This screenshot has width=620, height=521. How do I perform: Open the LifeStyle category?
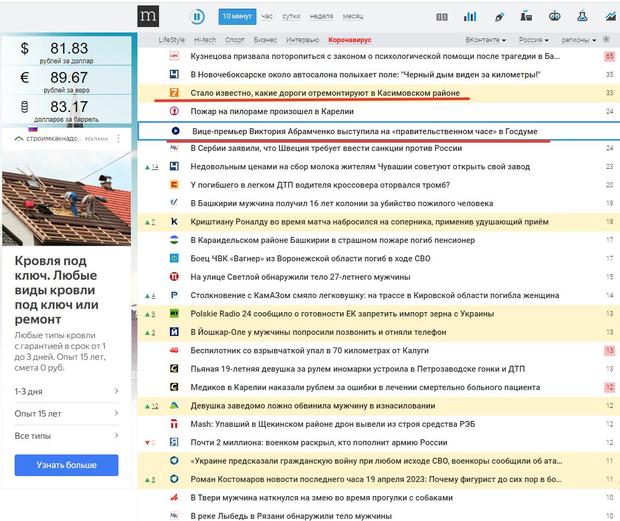[172, 40]
